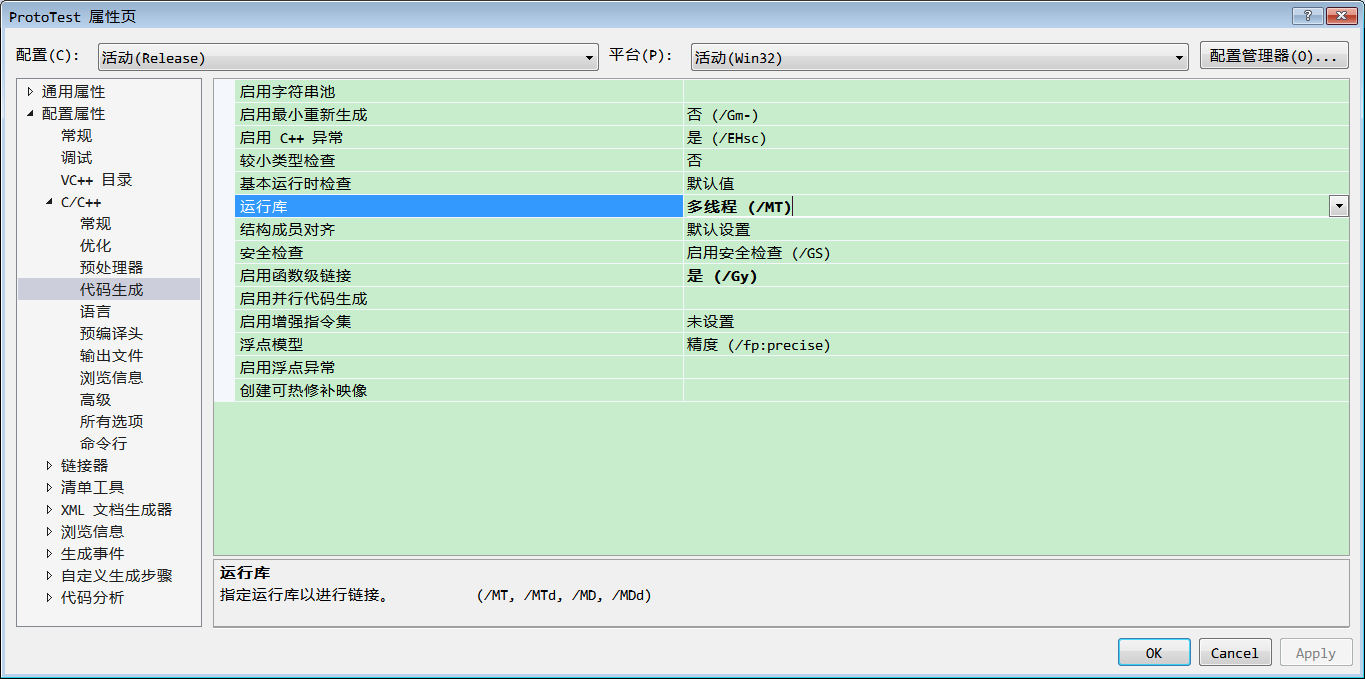Image resolution: width=1365 pixels, height=679 pixels.
Task: Click the help question mark button
Action: [1308, 15]
